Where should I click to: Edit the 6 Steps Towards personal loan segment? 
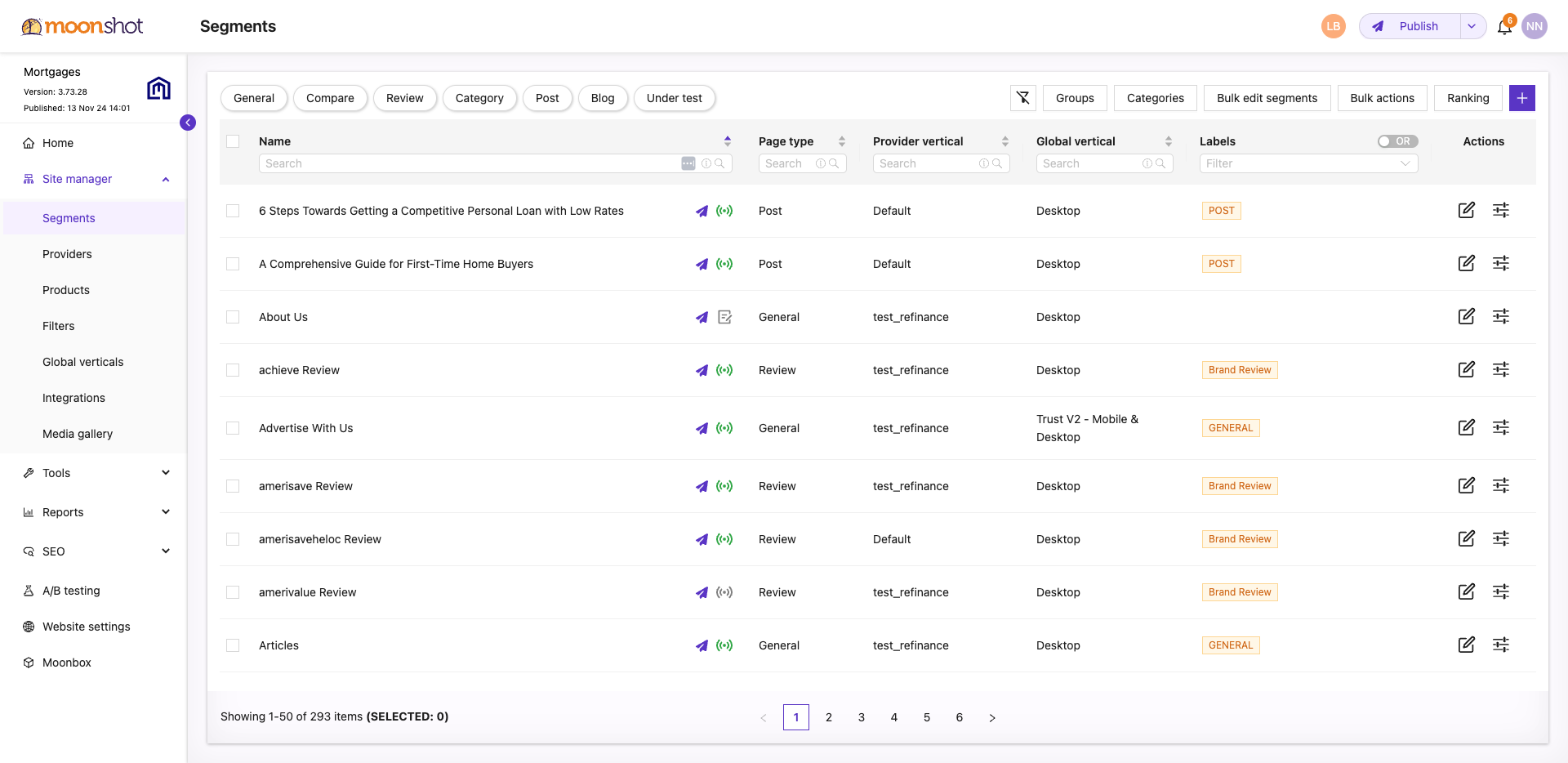pyautogui.click(x=1467, y=210)
